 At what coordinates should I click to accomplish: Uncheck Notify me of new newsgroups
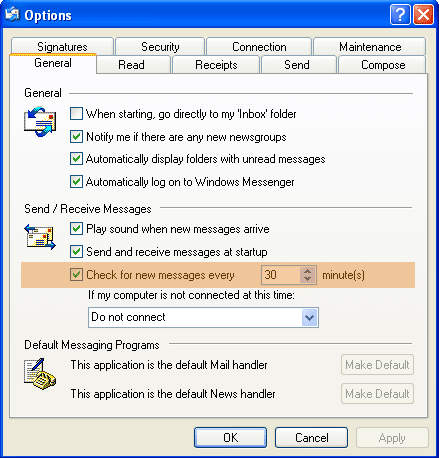coord(76,137)
